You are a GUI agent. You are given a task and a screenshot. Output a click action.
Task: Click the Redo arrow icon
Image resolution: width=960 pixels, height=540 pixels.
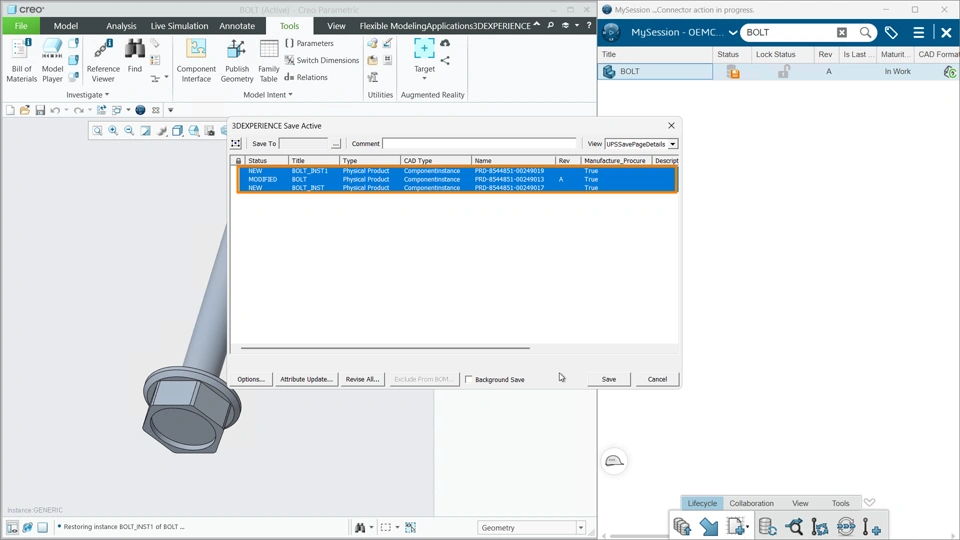[x=78, y=110]
